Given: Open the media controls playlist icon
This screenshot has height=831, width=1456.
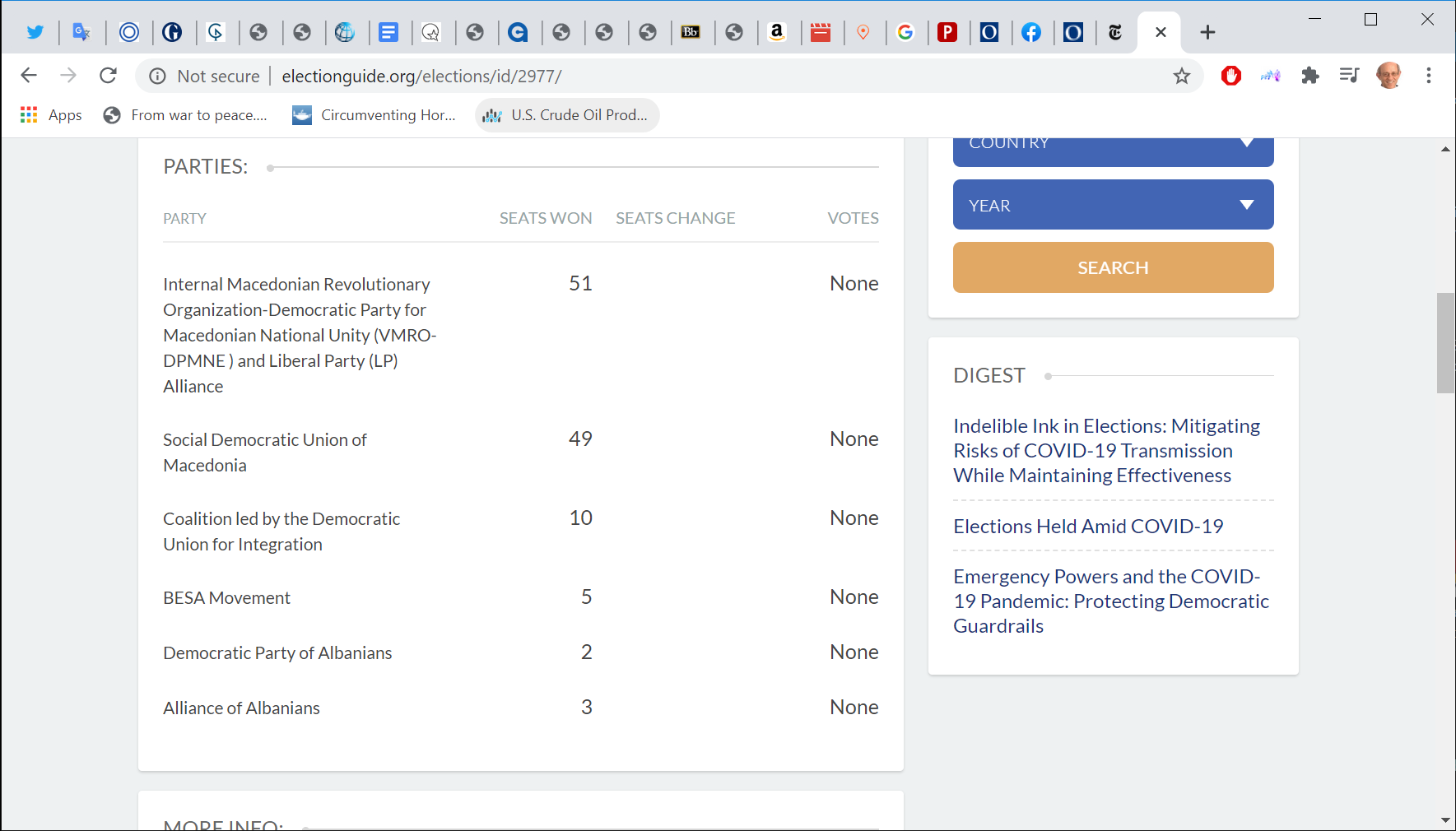Looking at the screenshot, I should 1349,76.
